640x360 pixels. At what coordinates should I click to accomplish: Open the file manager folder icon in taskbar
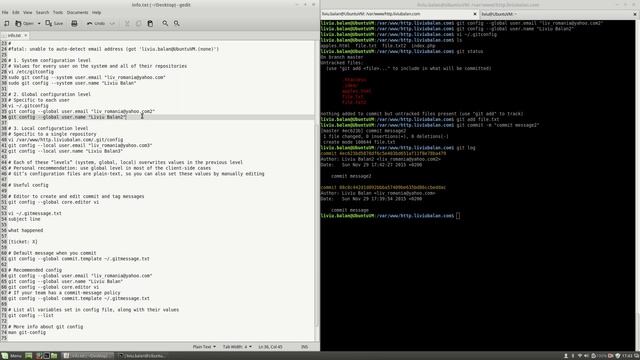[x=54, y=356]
